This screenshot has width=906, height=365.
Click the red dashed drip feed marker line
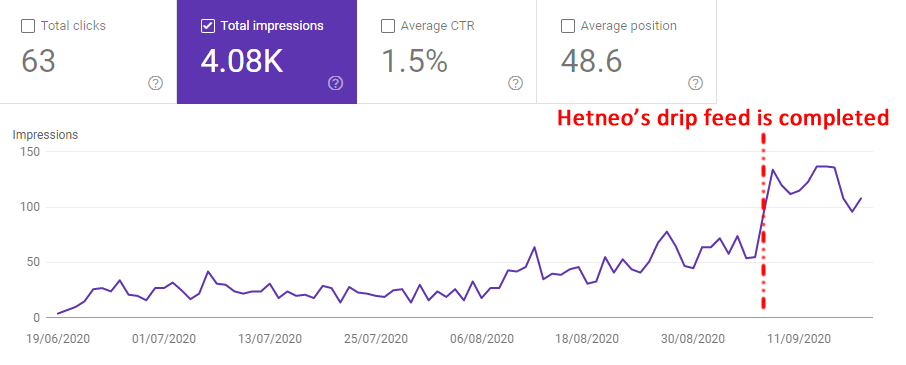click(763, 221)
